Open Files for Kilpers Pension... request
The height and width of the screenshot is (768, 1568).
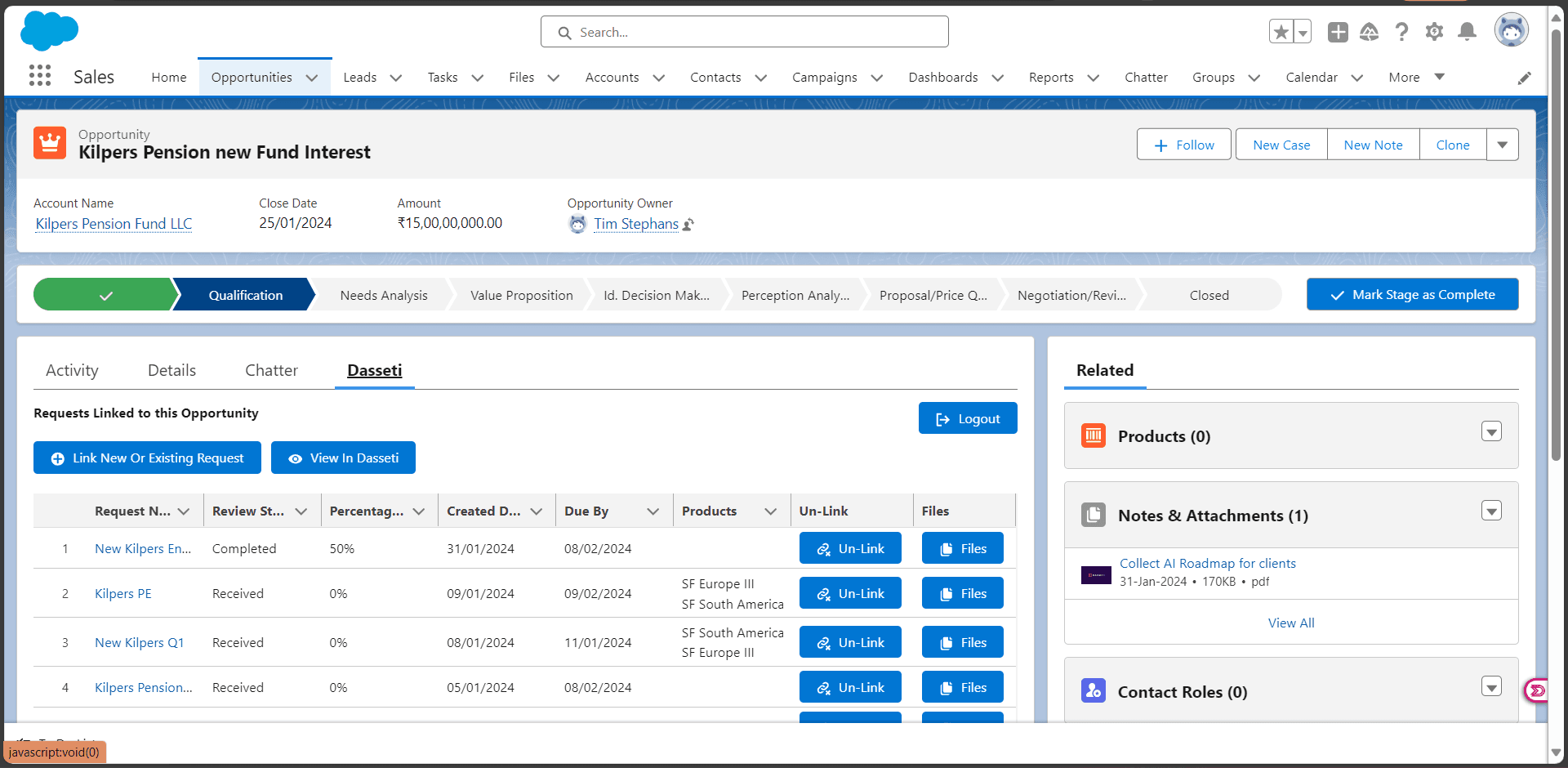[x=962, y=687]
